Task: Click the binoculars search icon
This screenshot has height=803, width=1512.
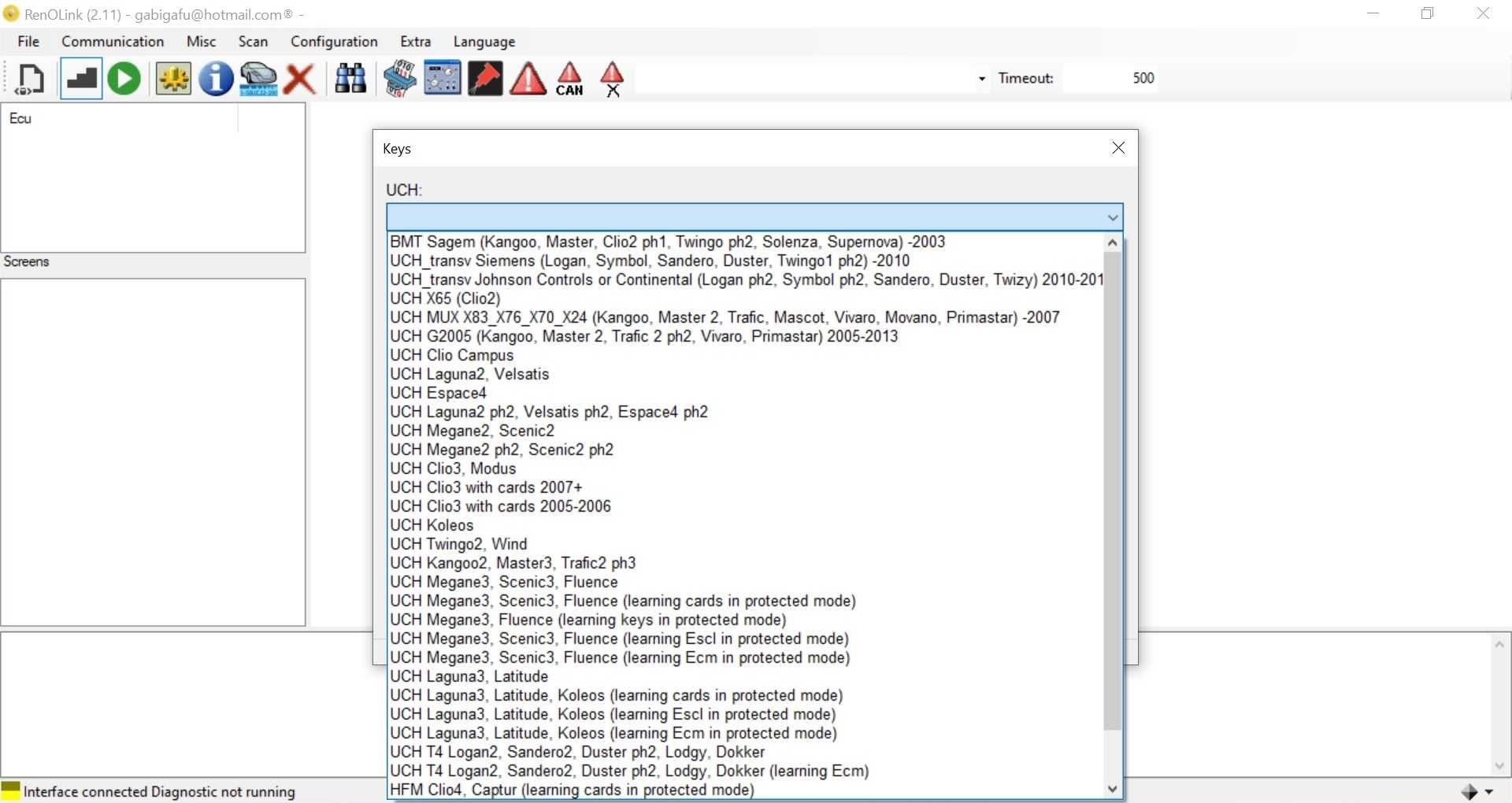Action: point(350,78)
